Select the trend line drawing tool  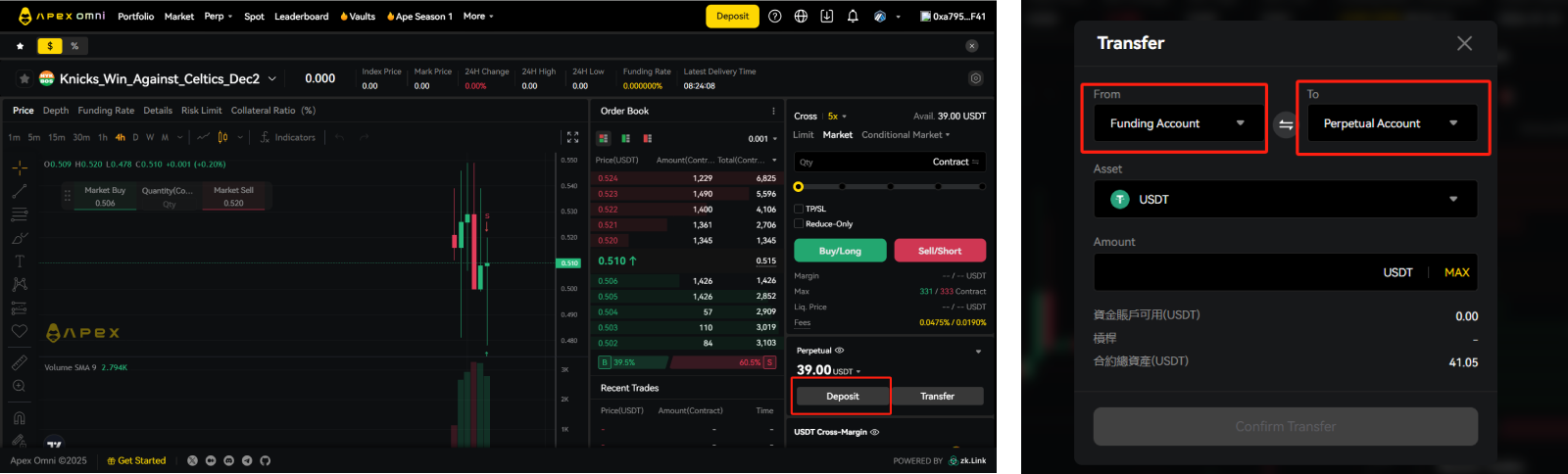(20, 191)
